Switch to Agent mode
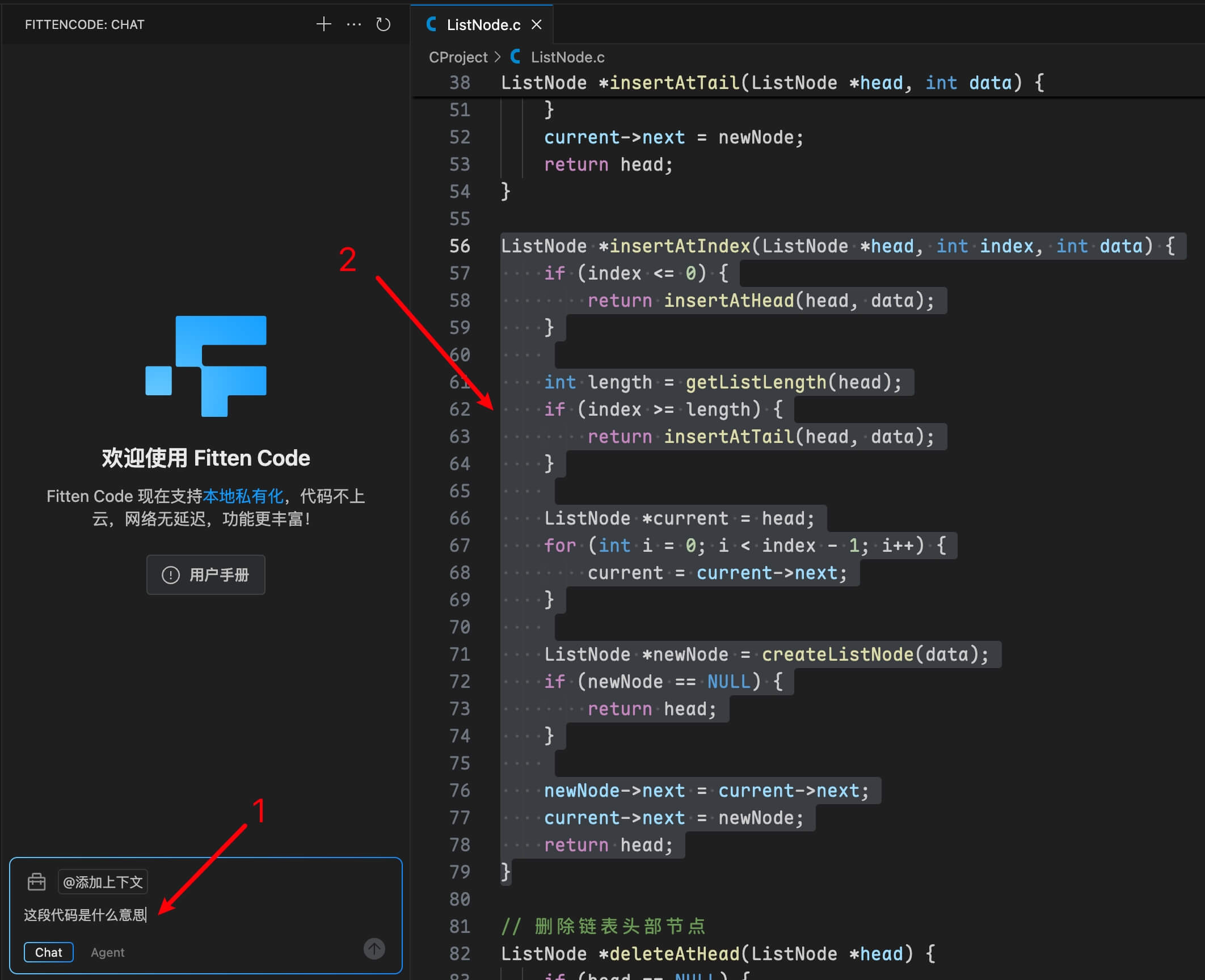The height and width of the screenshot is (980, 1205). click(107, 952)
